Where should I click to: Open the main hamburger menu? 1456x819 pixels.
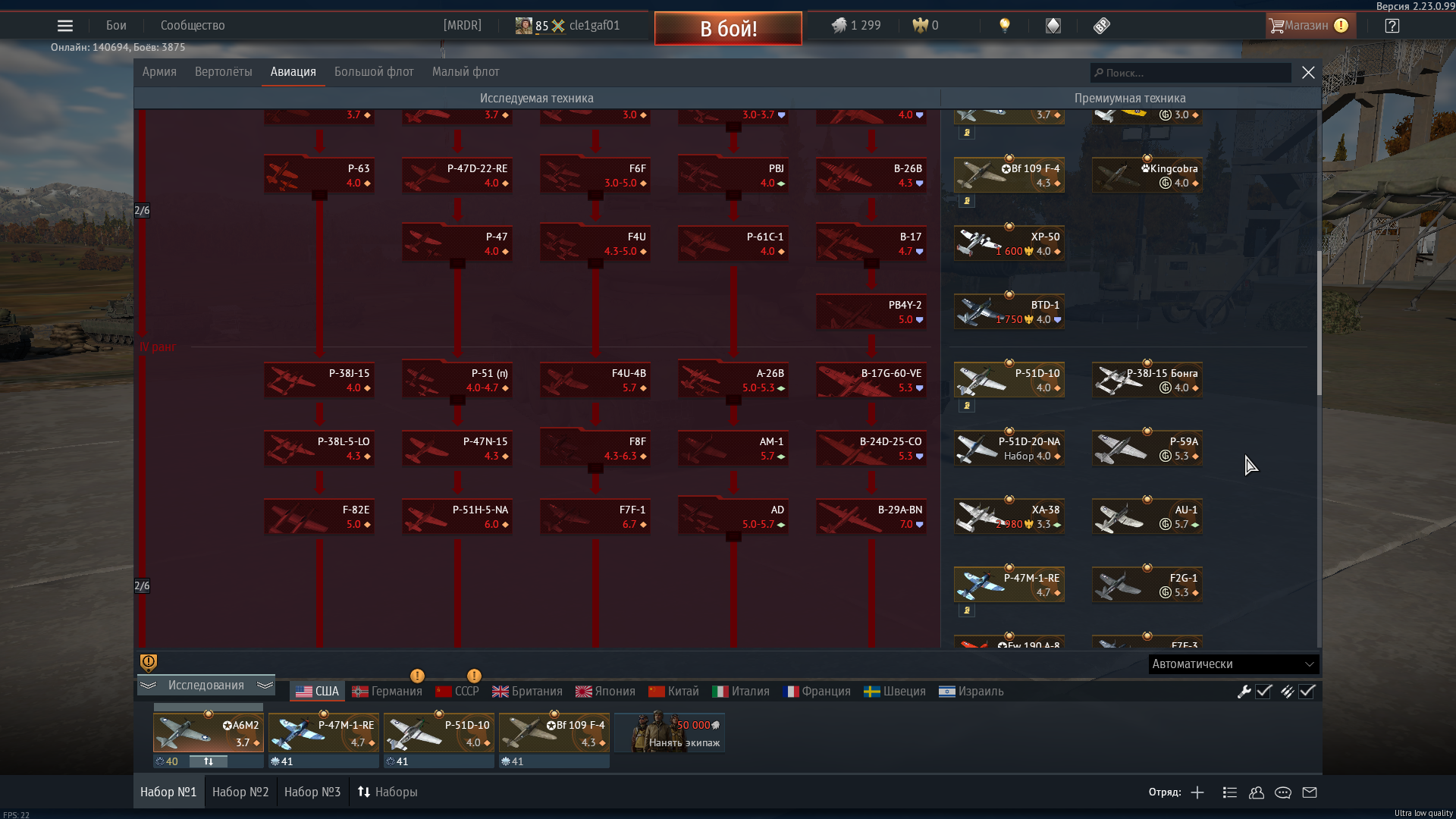tap(65, 26)
